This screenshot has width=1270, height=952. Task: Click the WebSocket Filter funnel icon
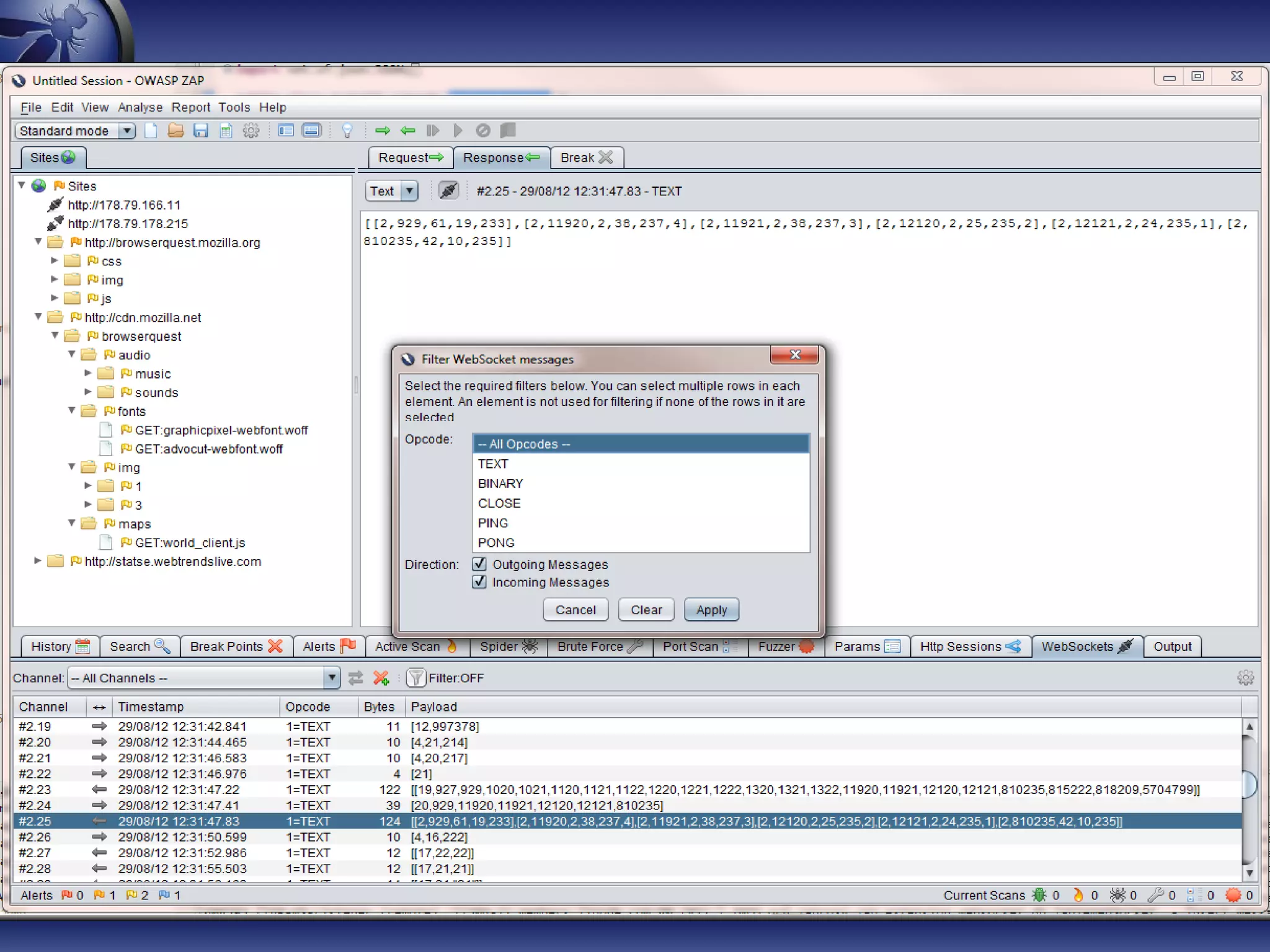pos(415,678)
